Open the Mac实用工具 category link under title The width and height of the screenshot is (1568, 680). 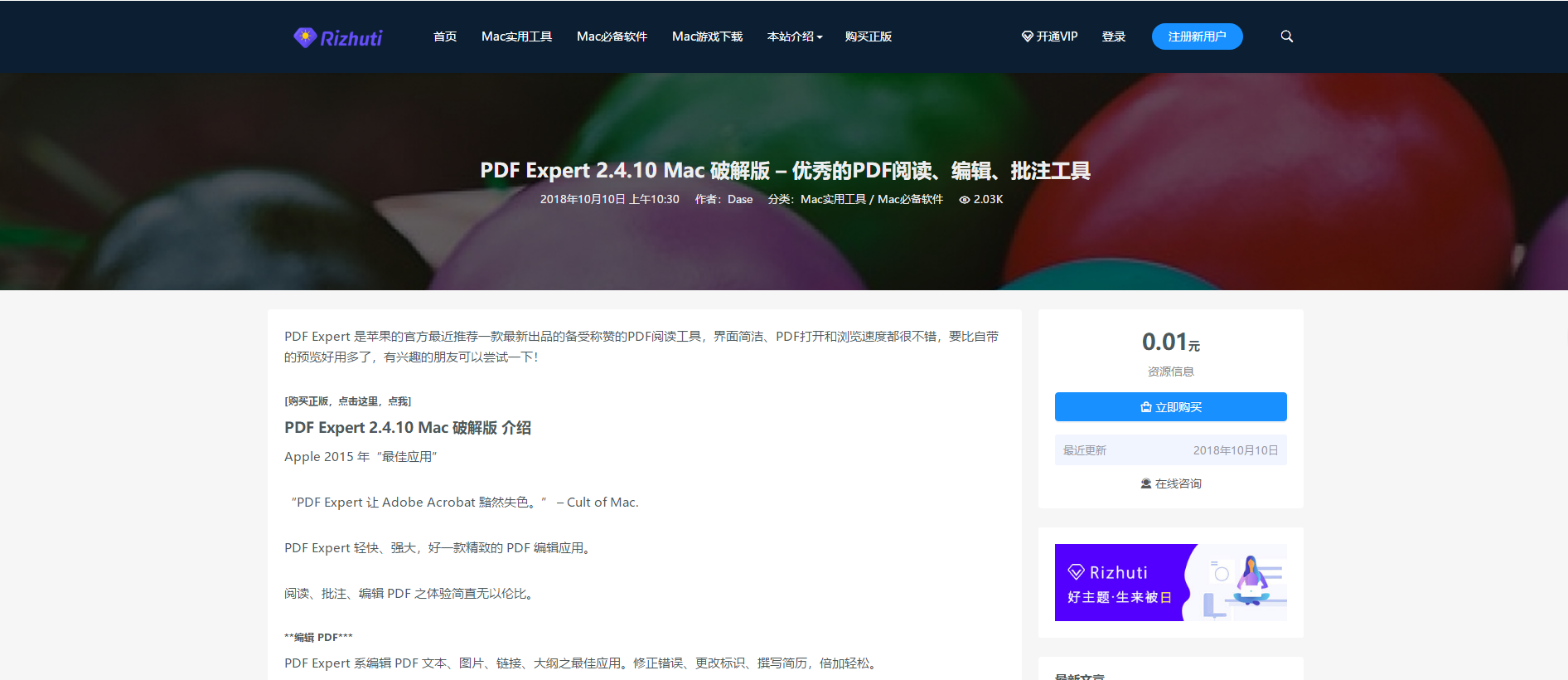[833, 200]
